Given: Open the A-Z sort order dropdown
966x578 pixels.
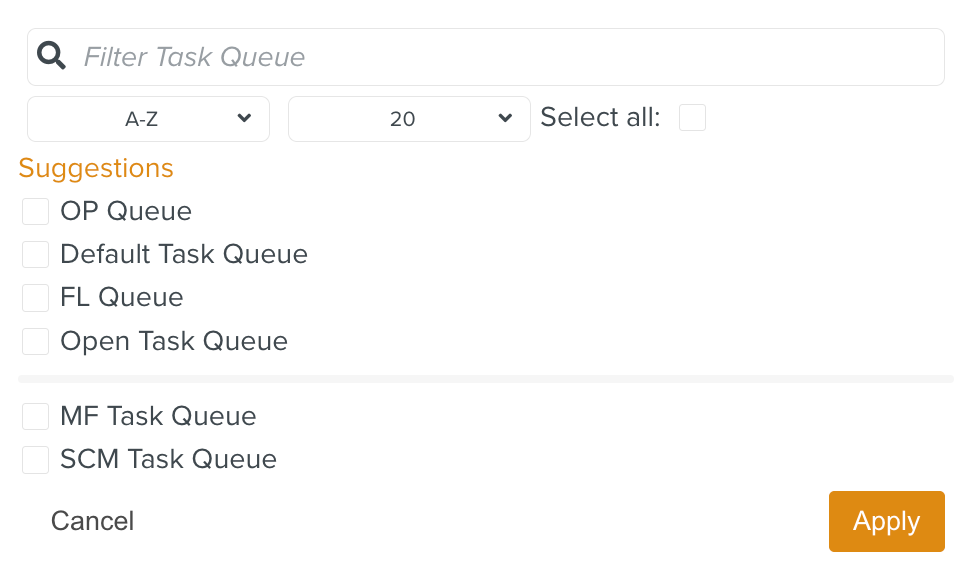Looking at the screenshot, I should coord(148,118).
